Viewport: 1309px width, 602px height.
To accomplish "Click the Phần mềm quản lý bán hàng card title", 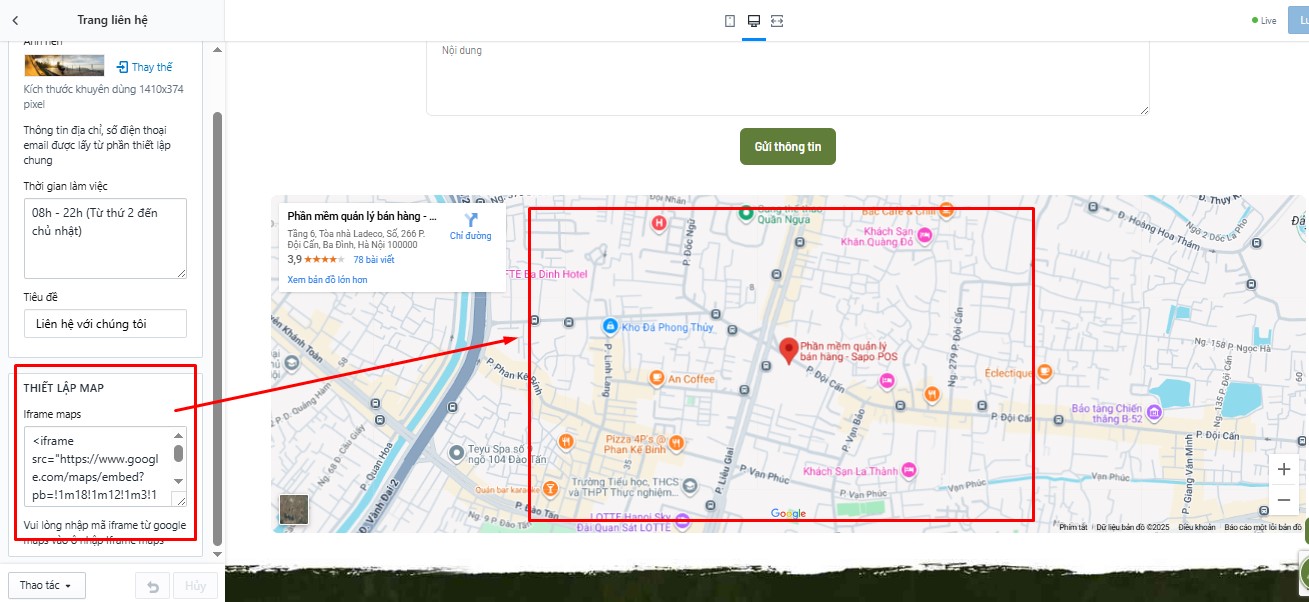I will click(x=362, y=215).
